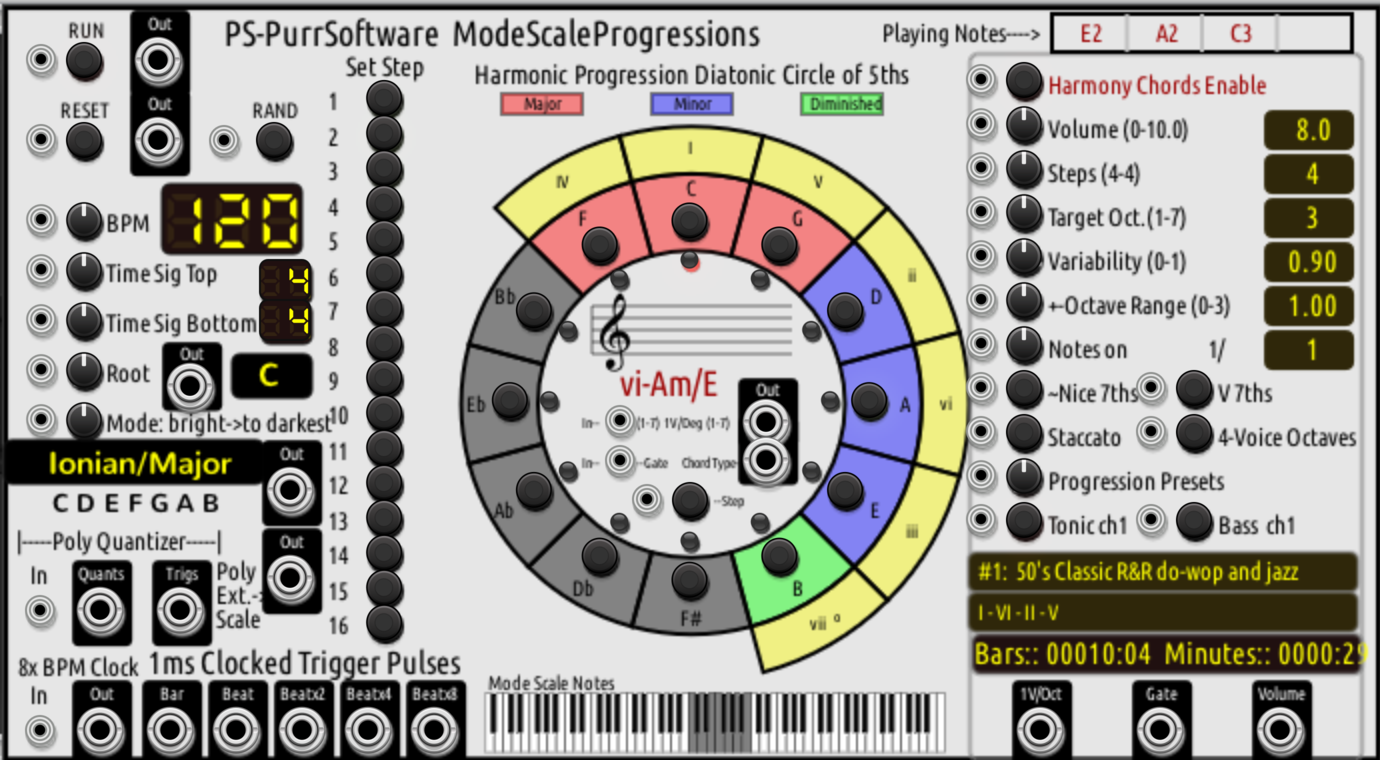Toggle the Bass ch1 button

tap(1194, 521)
